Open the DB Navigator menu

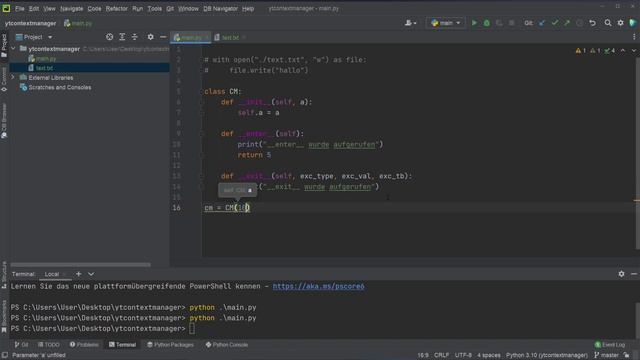point(220,8)
